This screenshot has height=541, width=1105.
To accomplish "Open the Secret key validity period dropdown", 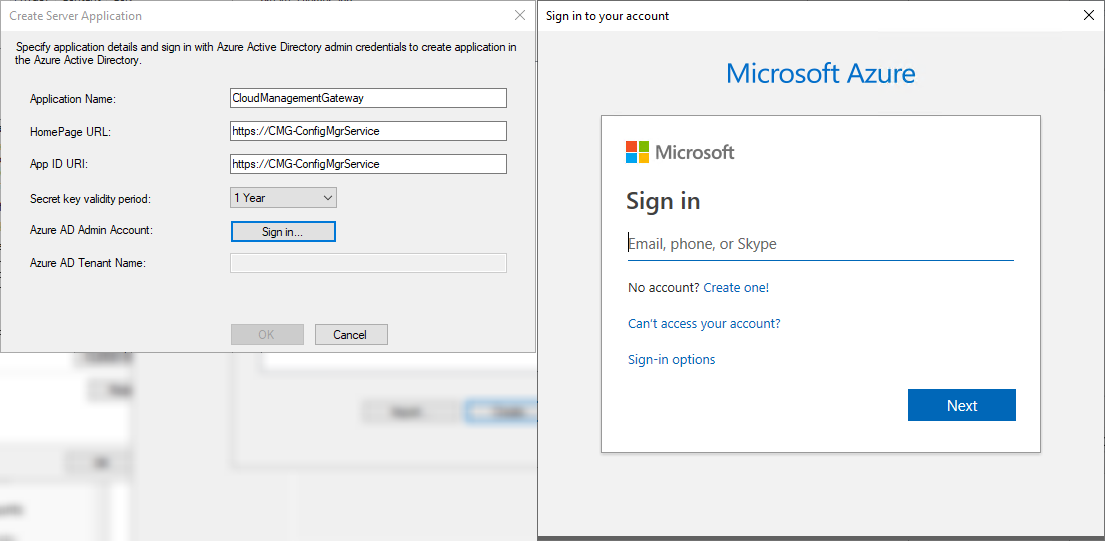I will [283, 198].
